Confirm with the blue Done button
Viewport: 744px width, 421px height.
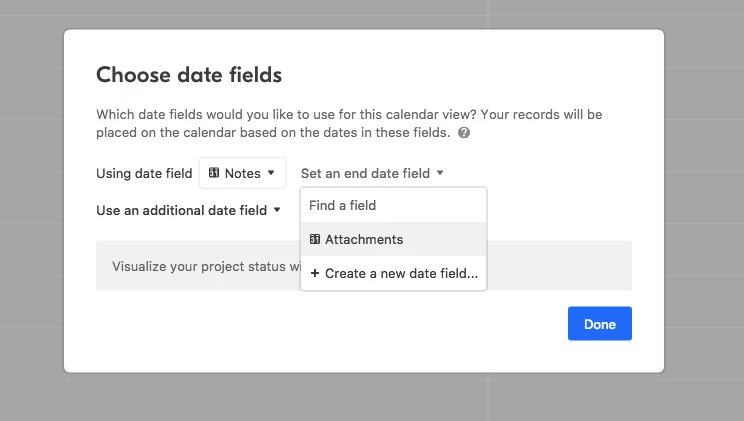(x=600, y=324)
